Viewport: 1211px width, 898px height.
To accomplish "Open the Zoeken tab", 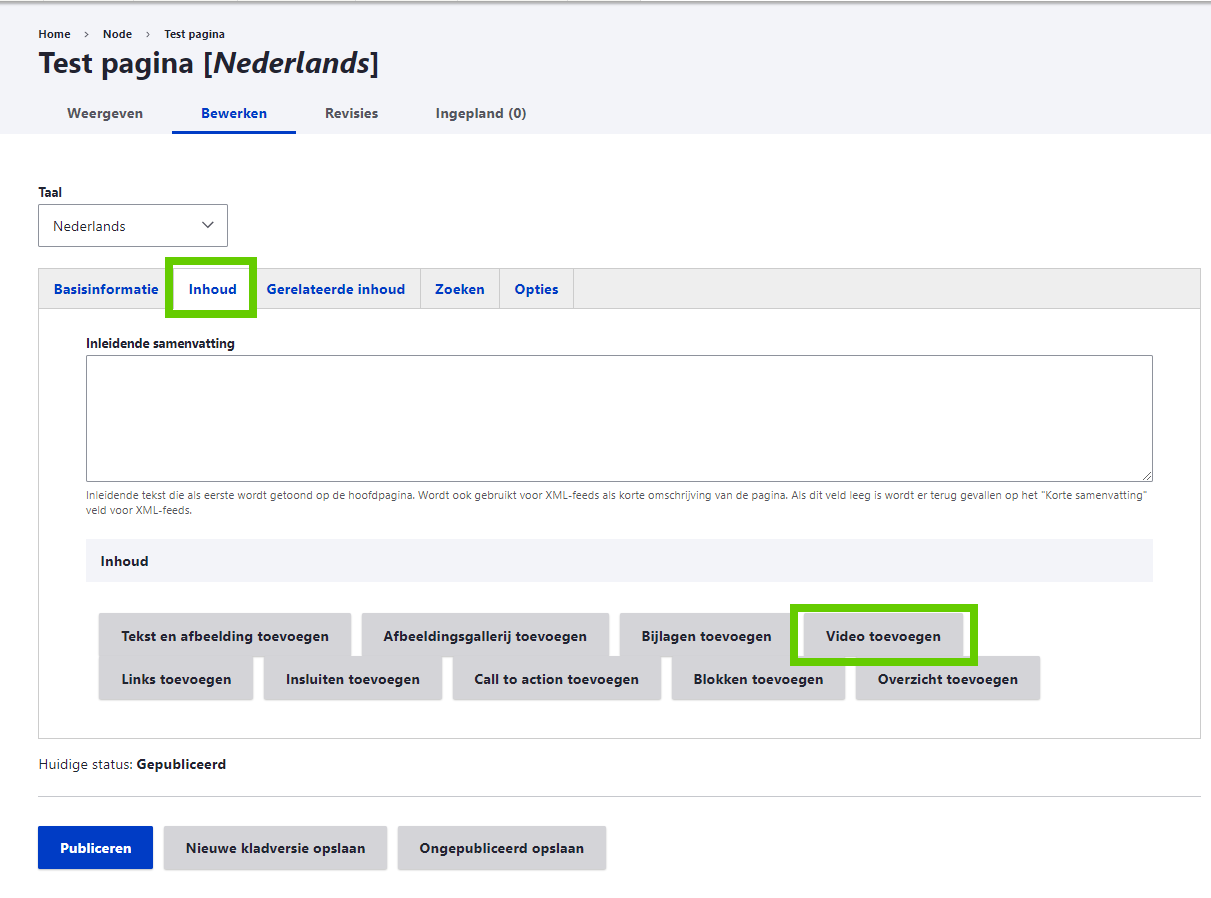I will point(459,289).
